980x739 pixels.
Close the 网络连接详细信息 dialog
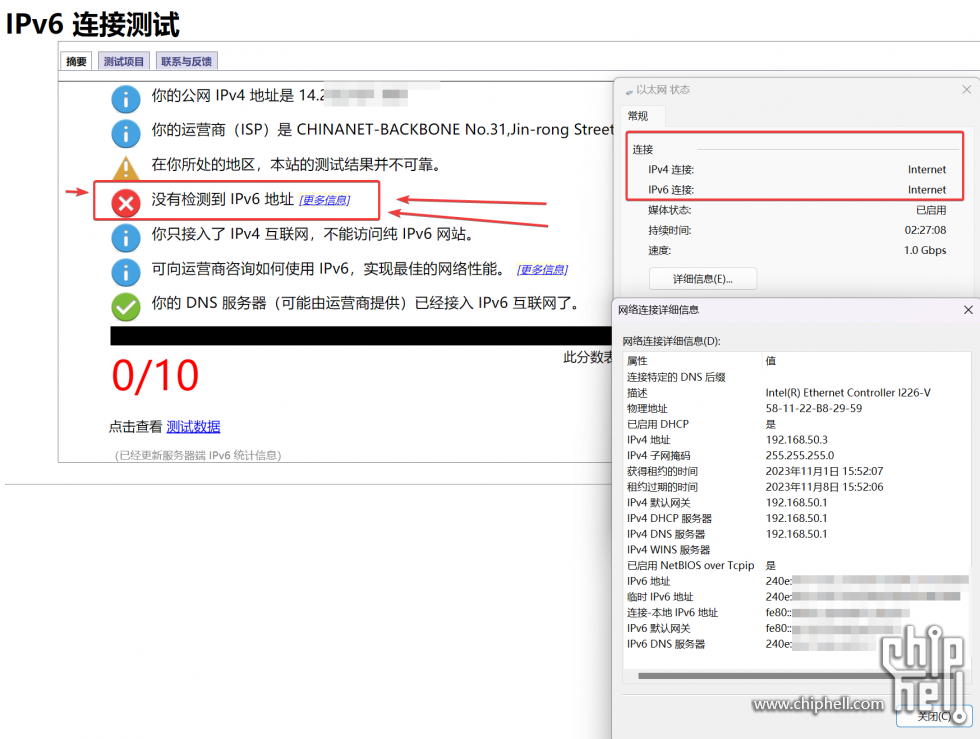coord(968,309)
